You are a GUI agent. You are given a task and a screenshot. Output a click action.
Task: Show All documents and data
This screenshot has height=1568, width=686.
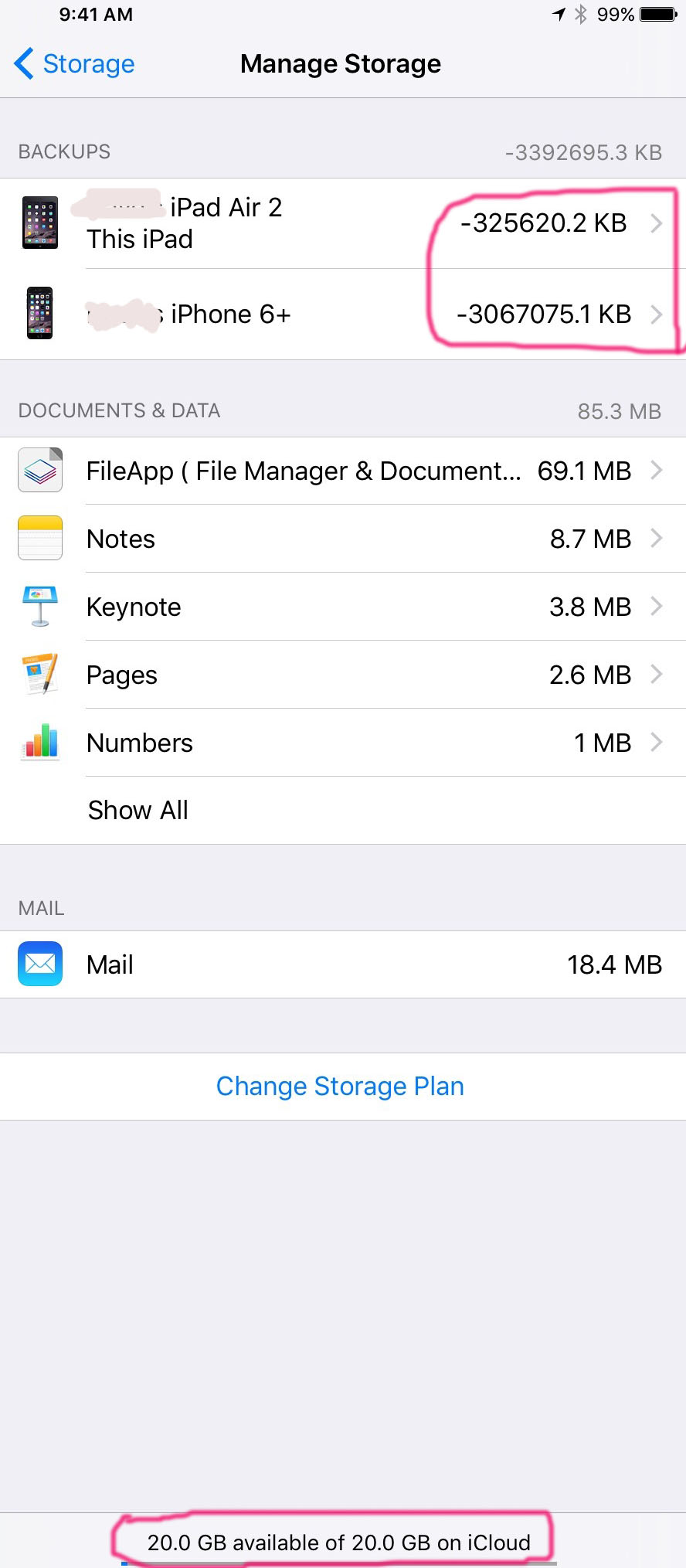pyautogui.click(x=138, y=810)
